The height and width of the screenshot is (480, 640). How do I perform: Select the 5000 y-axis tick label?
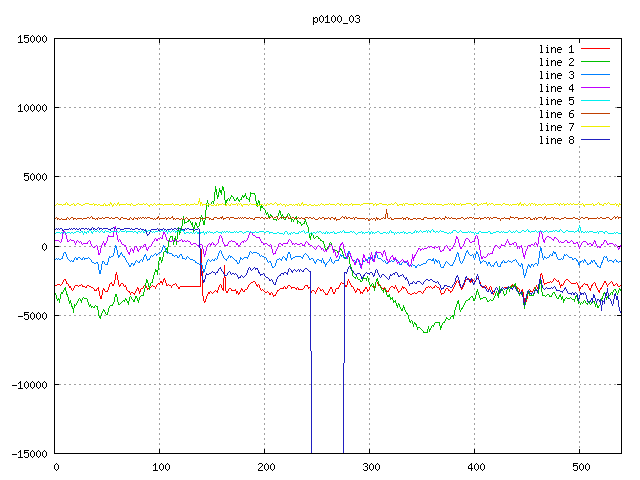click(x=33, y=177)
